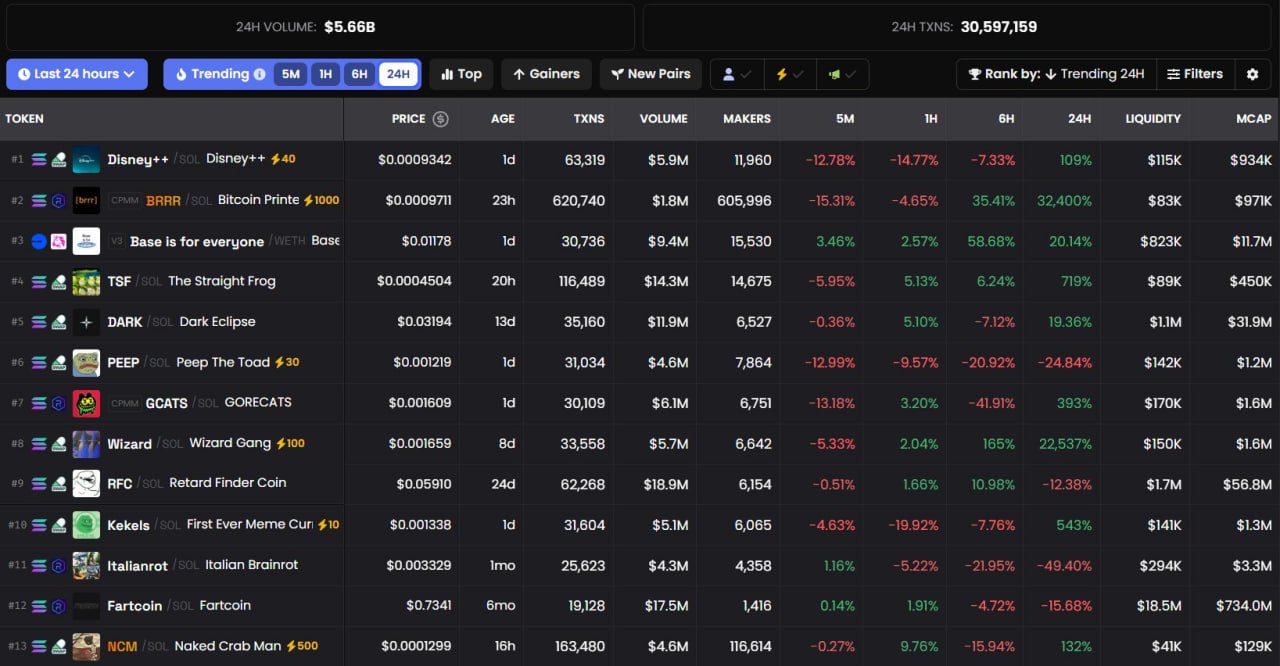Screen dimensions: 1280x666
Task: Click the lightning boost 1000 badge on BRRR
Action: pos(321,200)
